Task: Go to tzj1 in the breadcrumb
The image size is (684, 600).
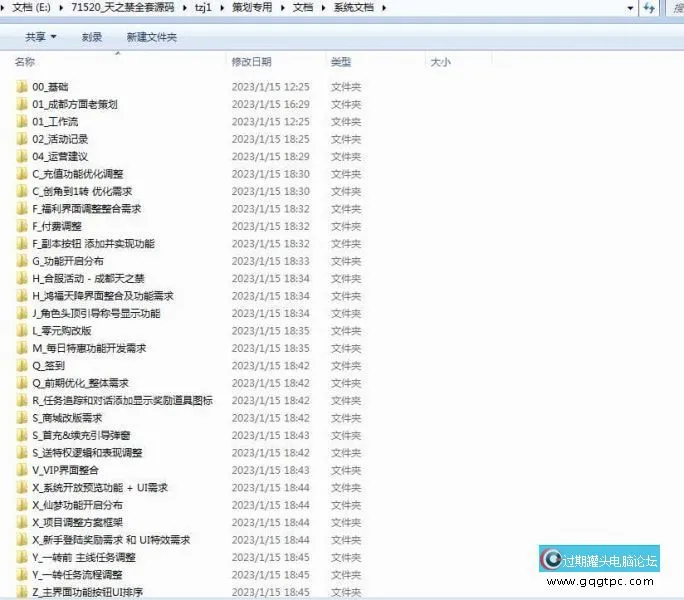Action: click(203, 7)
